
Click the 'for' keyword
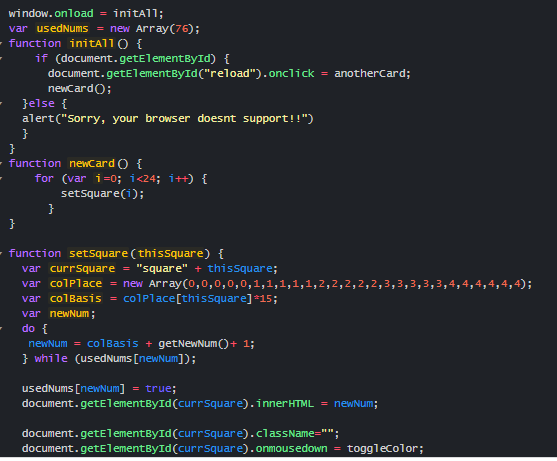pyautogui.click(x=44, y=178)
